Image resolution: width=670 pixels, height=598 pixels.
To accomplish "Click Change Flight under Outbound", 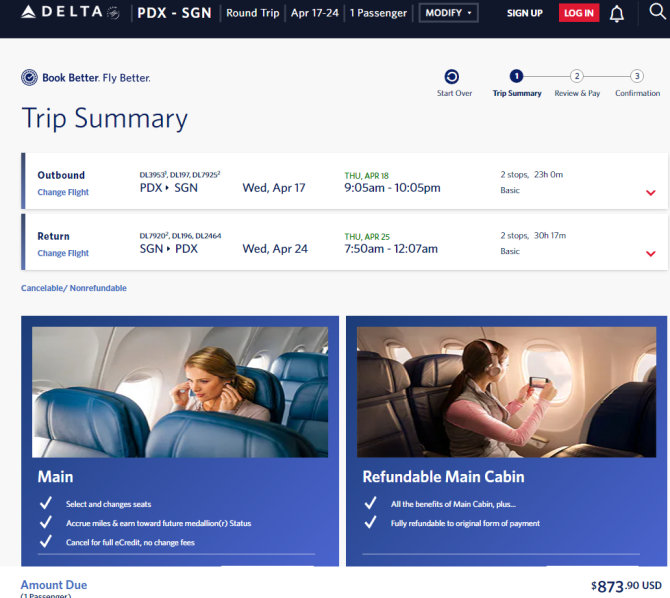I will (x=63, y=192).
